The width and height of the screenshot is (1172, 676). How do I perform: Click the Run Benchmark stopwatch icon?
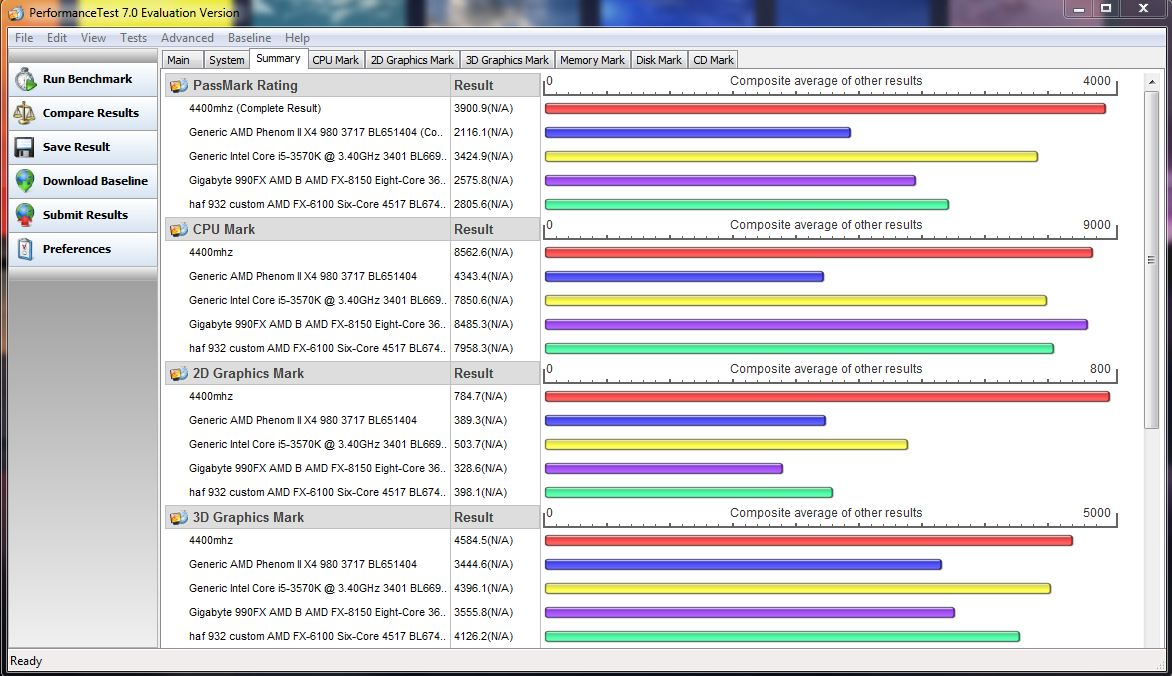(x=25, y=79)
